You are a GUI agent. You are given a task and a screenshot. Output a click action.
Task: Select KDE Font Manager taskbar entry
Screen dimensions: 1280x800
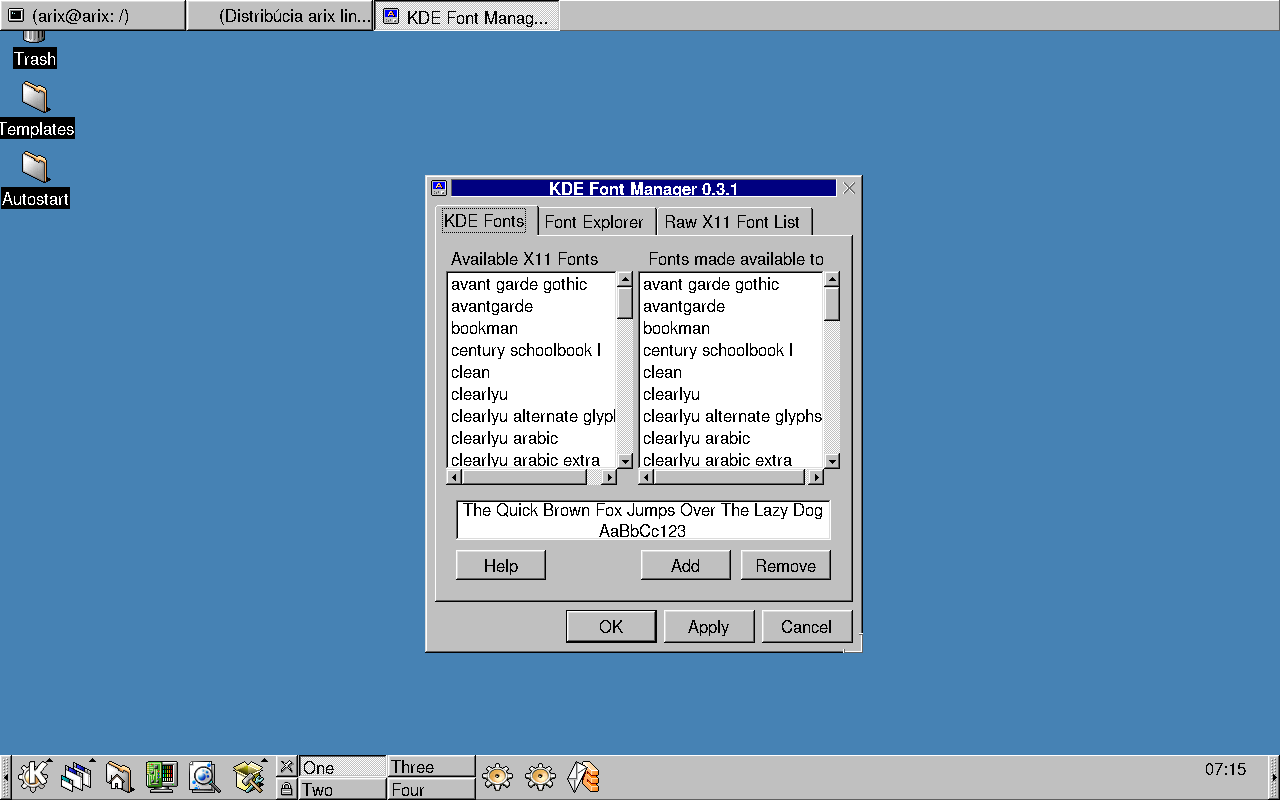(467, 16)
